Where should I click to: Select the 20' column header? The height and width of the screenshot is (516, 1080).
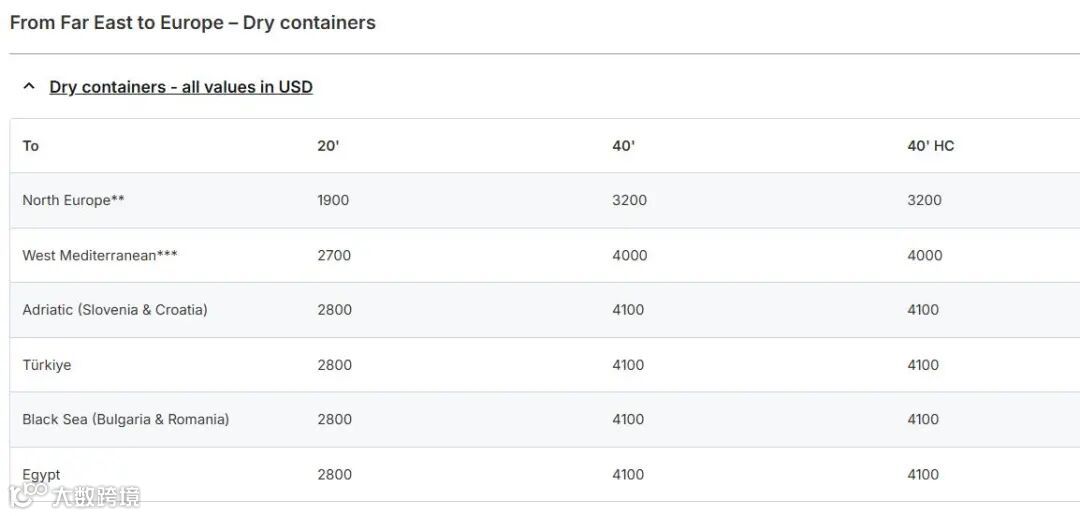329,146
